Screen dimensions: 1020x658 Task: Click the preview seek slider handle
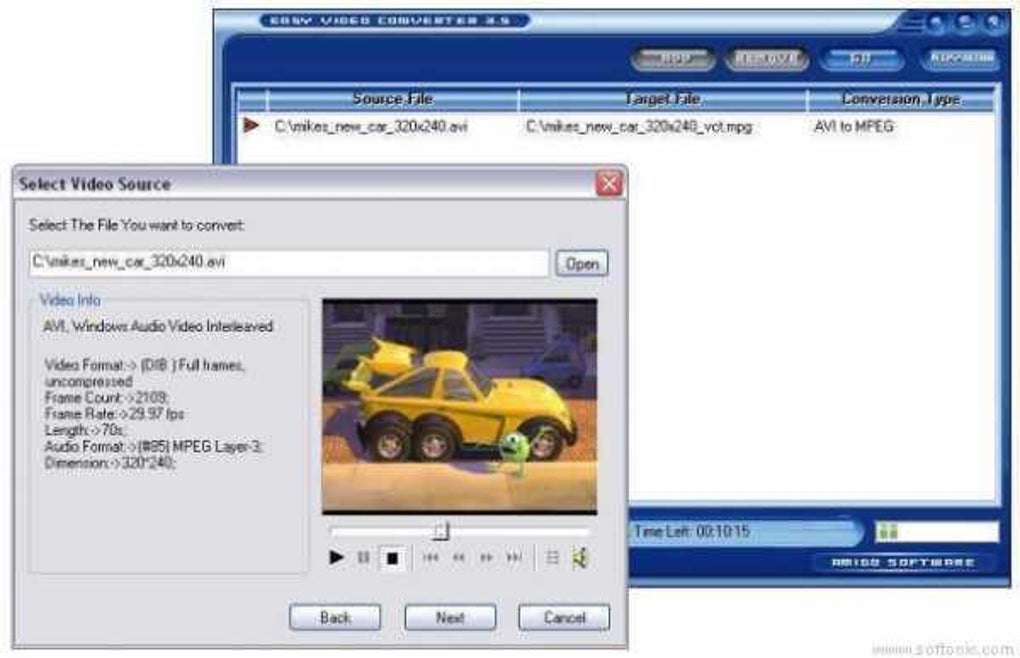tap(441, 531)
